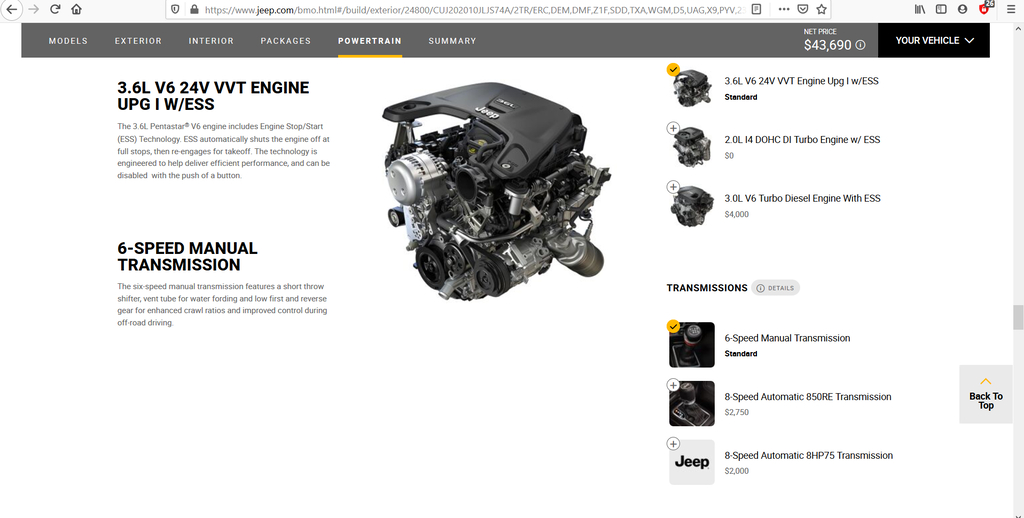Open the tracking protection shield icon
The width and height of the screenshot is (1024, 518).
pyautogui.click(x=175, y=9)
